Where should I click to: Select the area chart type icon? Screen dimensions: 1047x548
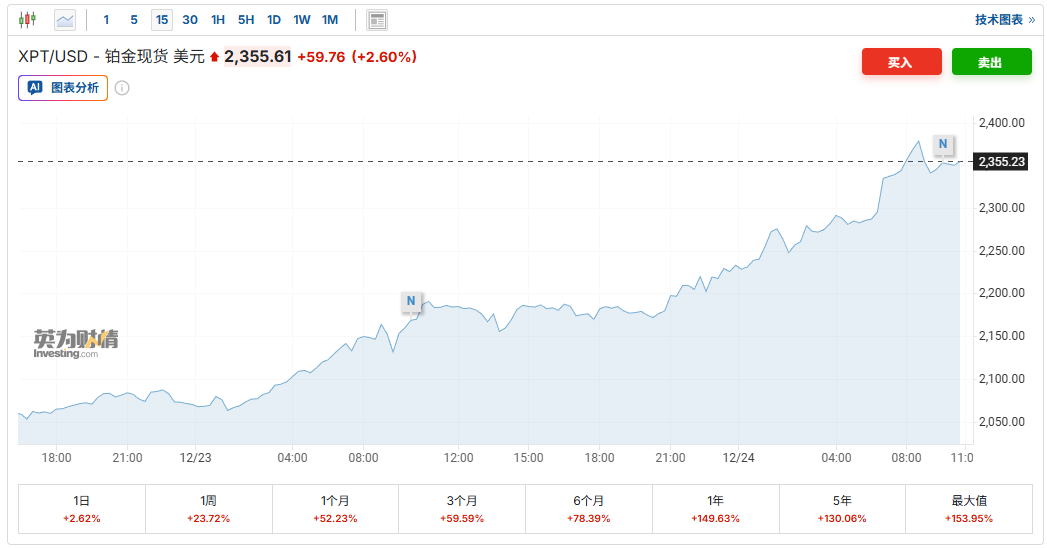coord(65,19)
